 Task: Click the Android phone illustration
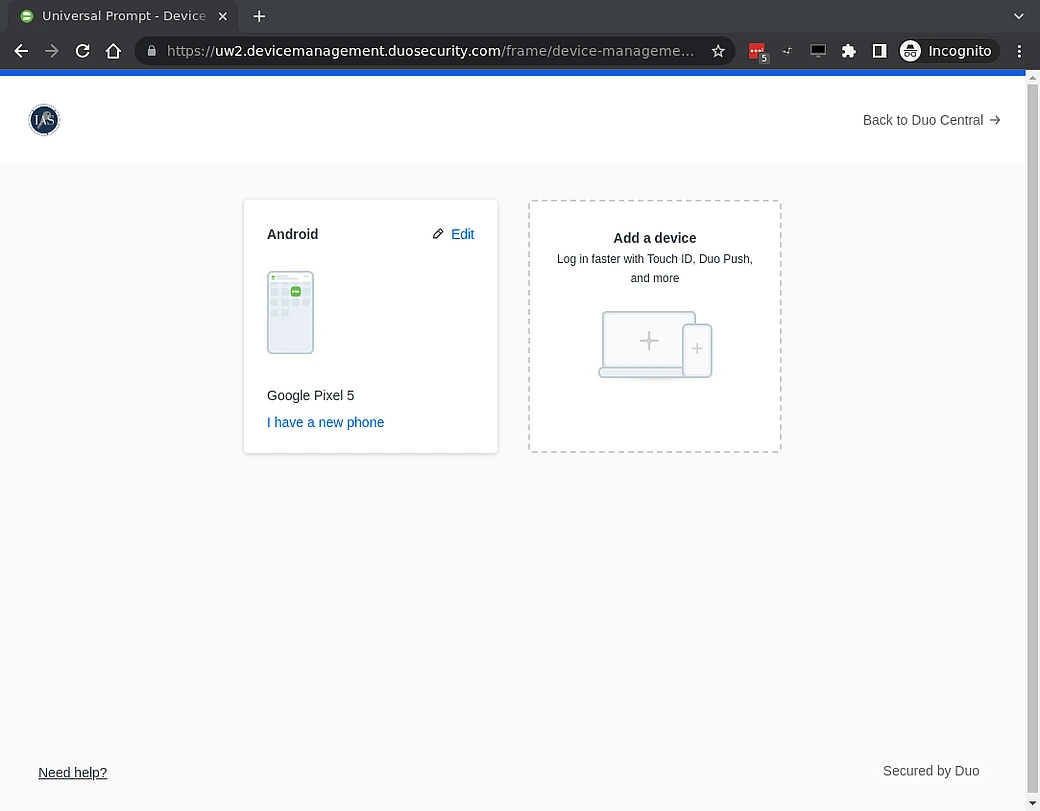(x=291, y=312)
